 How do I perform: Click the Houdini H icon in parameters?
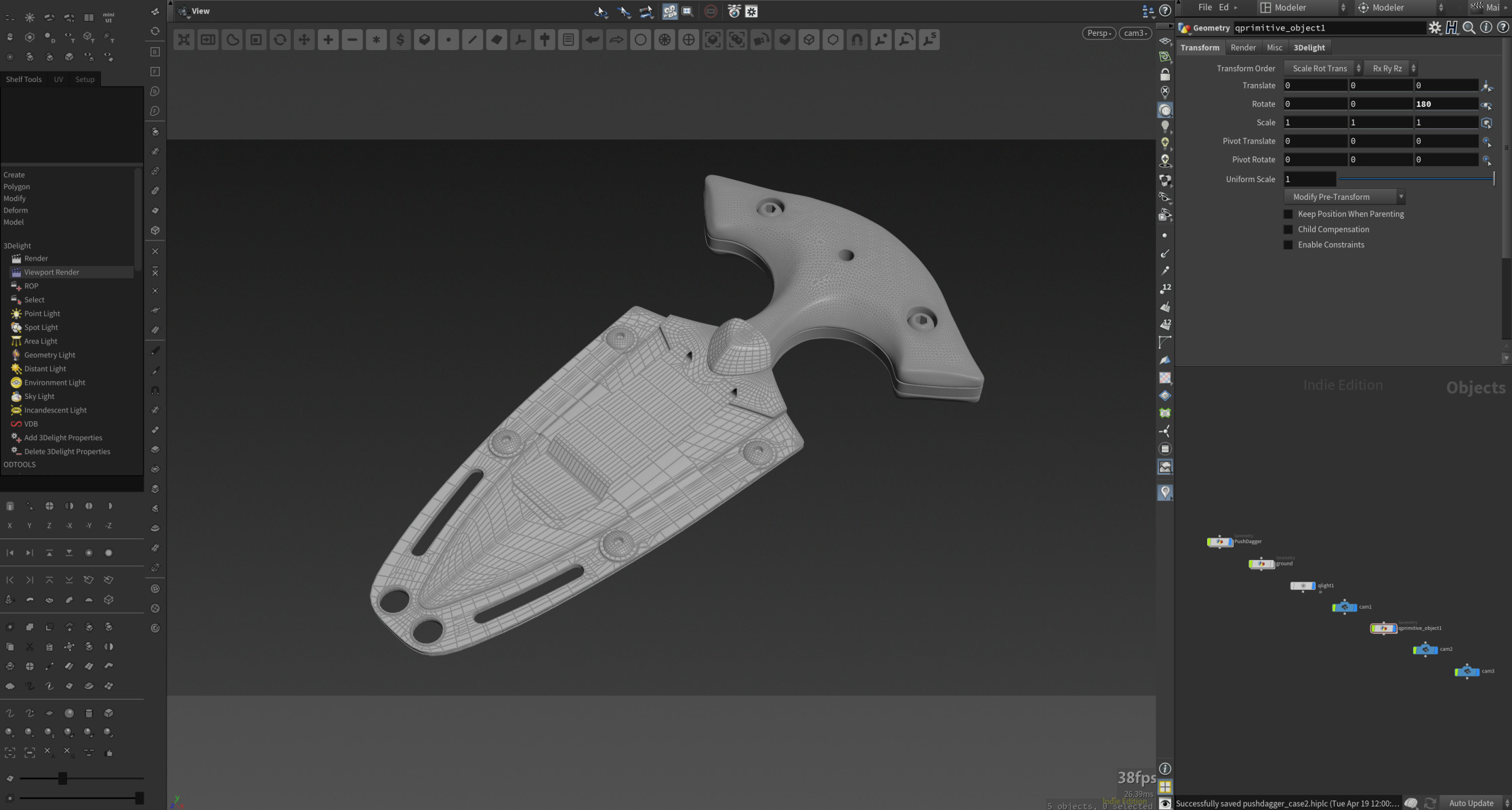(1452, 28)
